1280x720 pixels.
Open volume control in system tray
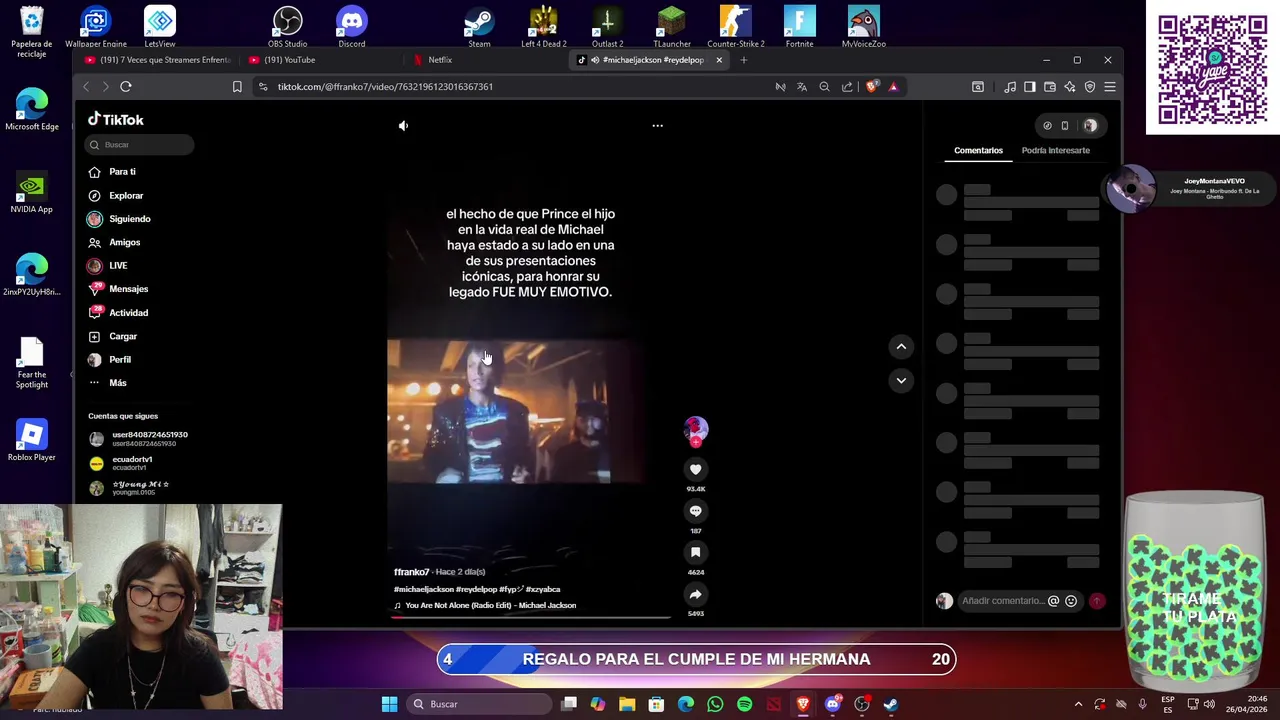click(x=1208, y=704)
